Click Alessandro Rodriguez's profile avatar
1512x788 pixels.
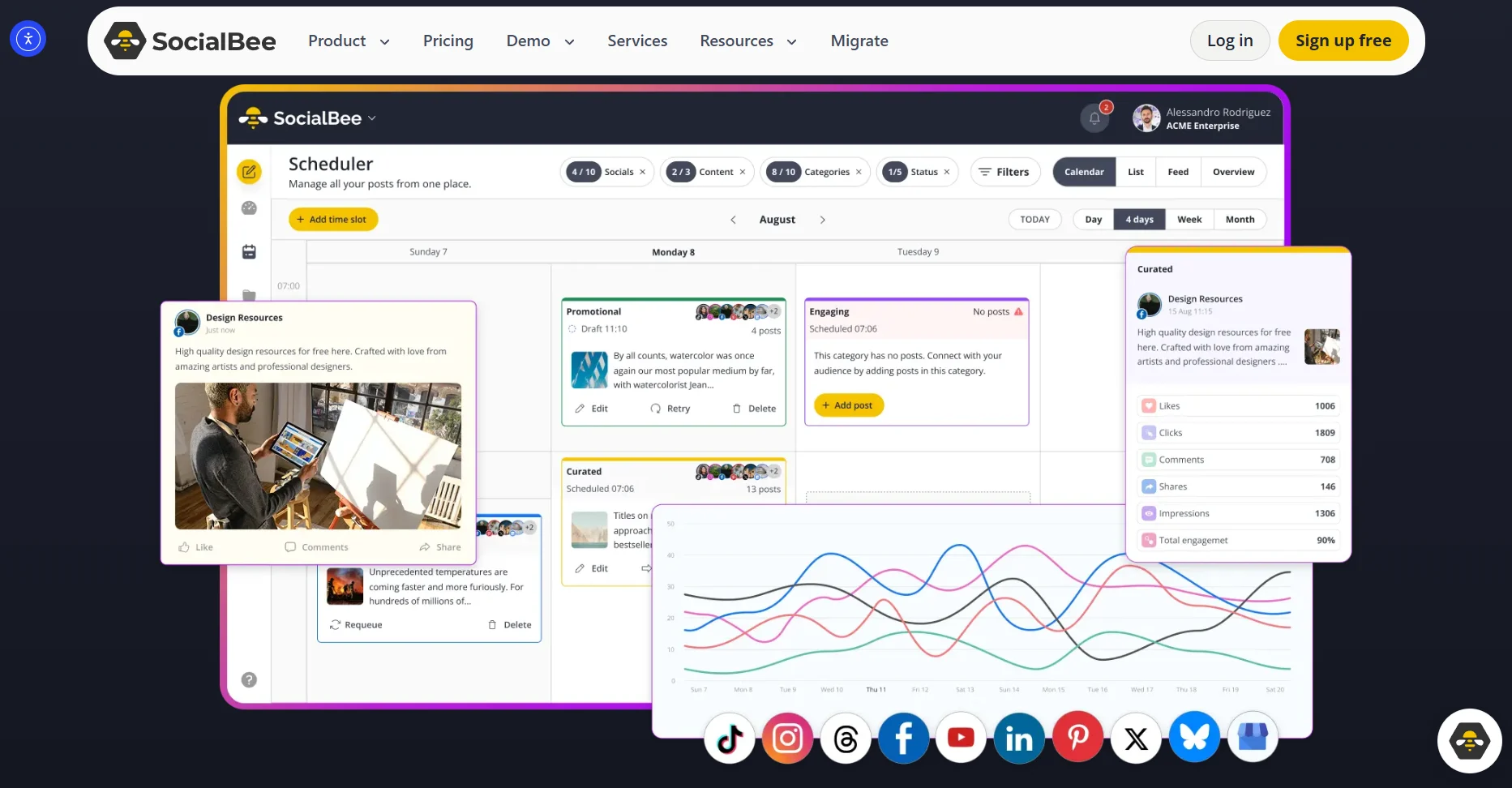1146,118
